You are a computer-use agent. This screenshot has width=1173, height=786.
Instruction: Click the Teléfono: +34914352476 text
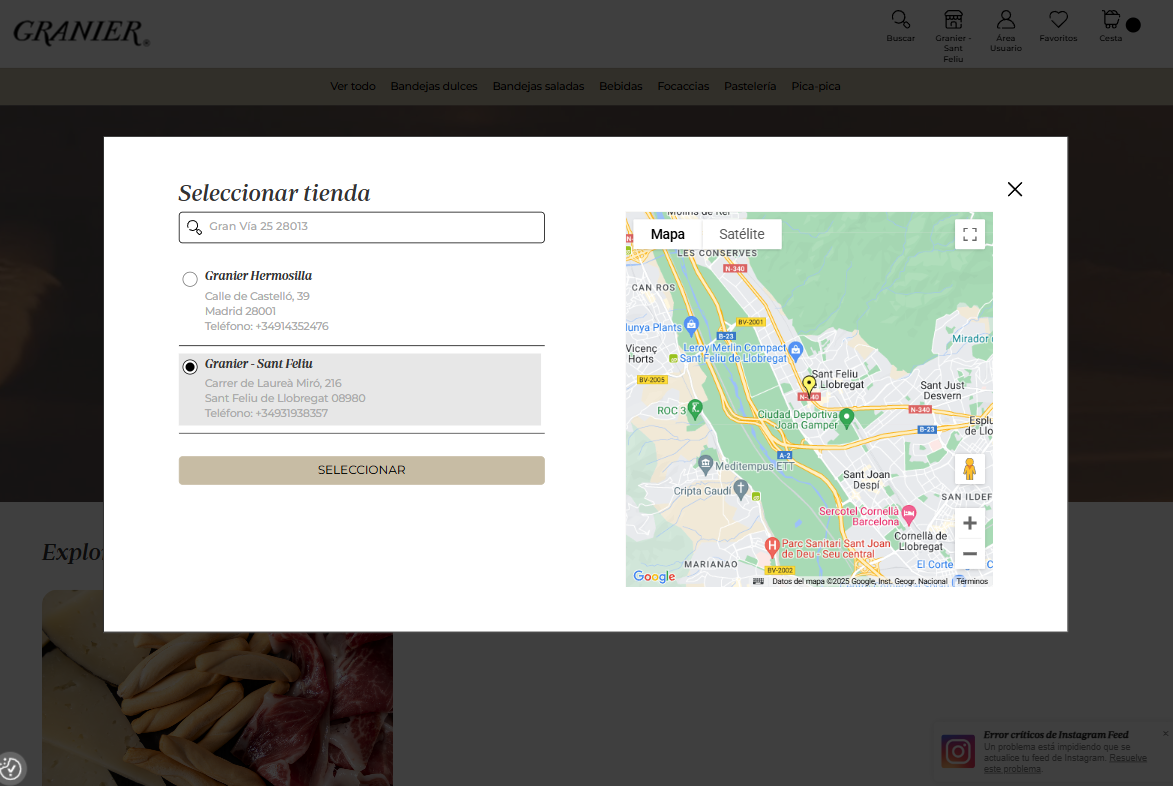click(266, 326)
